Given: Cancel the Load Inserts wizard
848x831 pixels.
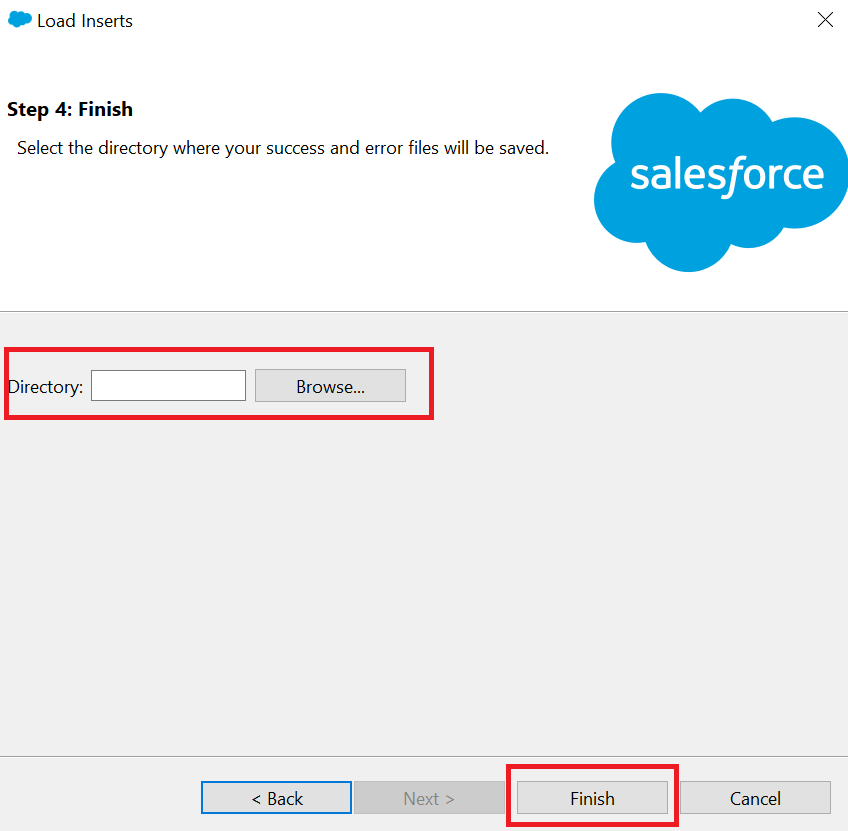Looking at the screenshot, I should coord(756,797).
